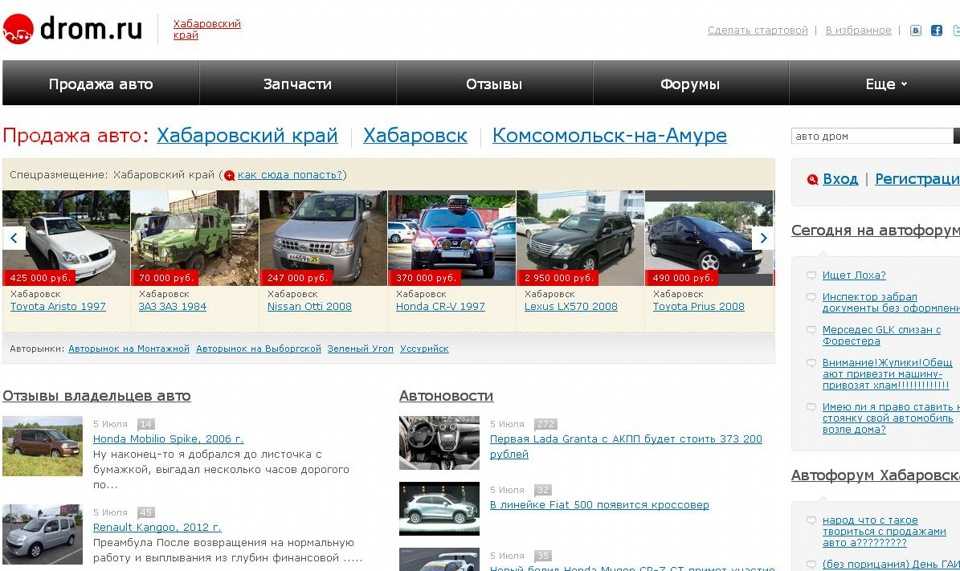Open the Toyota Aristo 1997 photo
Viewport: 960px width, 571px height.
tap(66, 238)
